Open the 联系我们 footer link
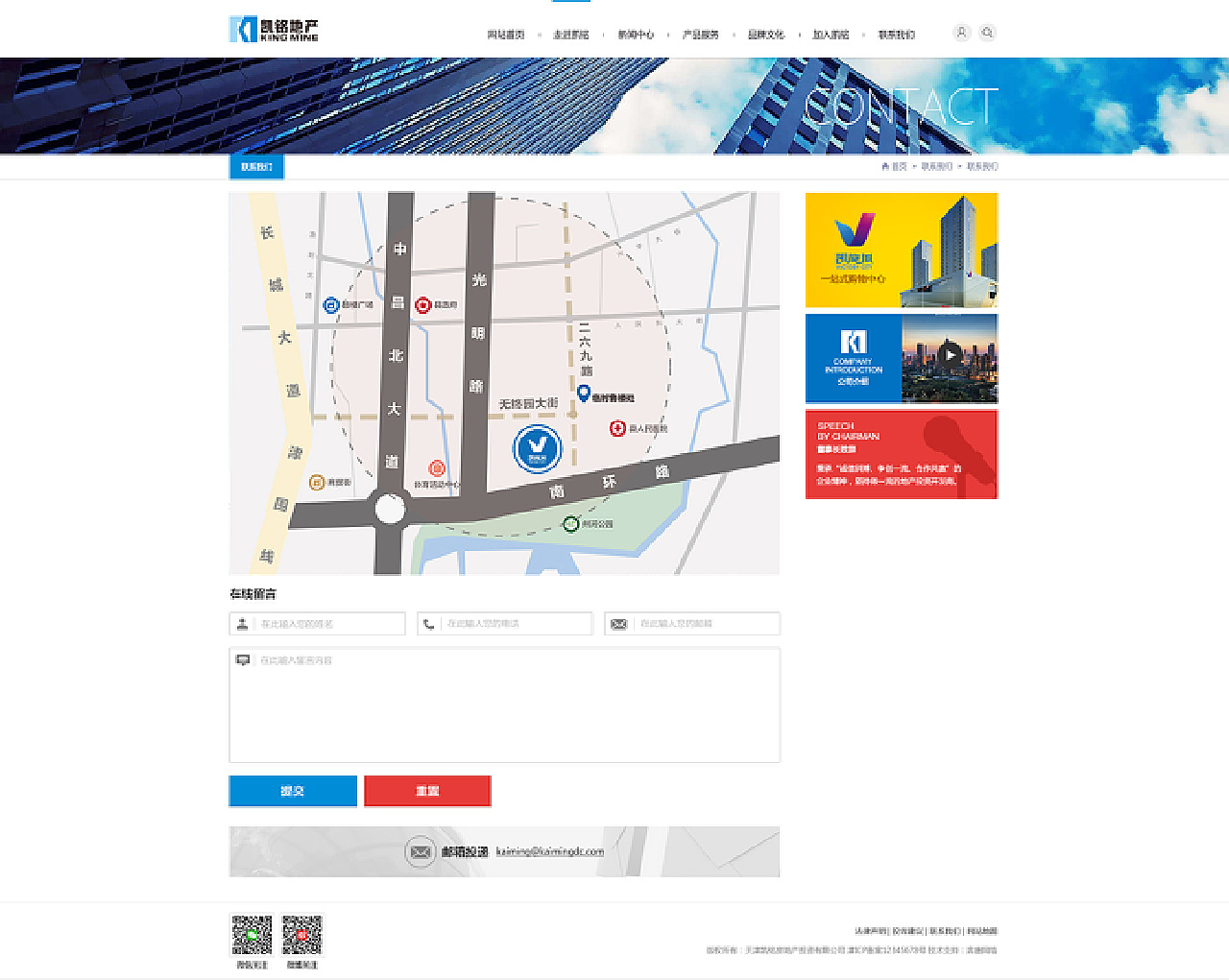The width and height of the screenshot is (1229, 980). [945, 931]
